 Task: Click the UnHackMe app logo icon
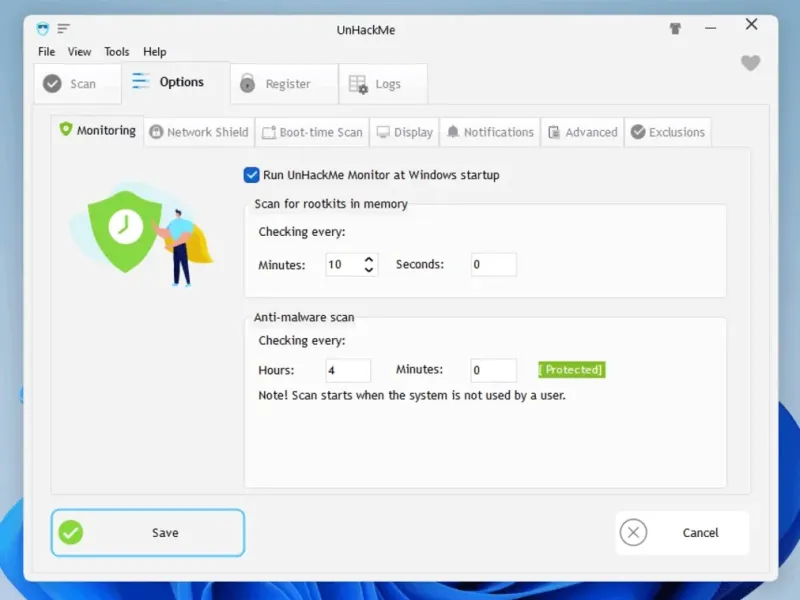(x=43, y=29)
